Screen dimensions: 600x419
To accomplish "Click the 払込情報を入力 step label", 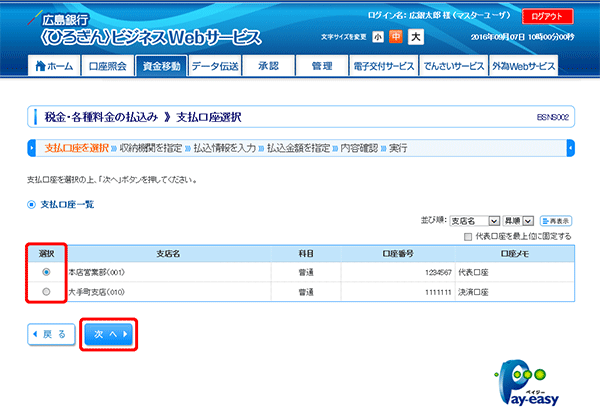I will click(x=224, y=148).
